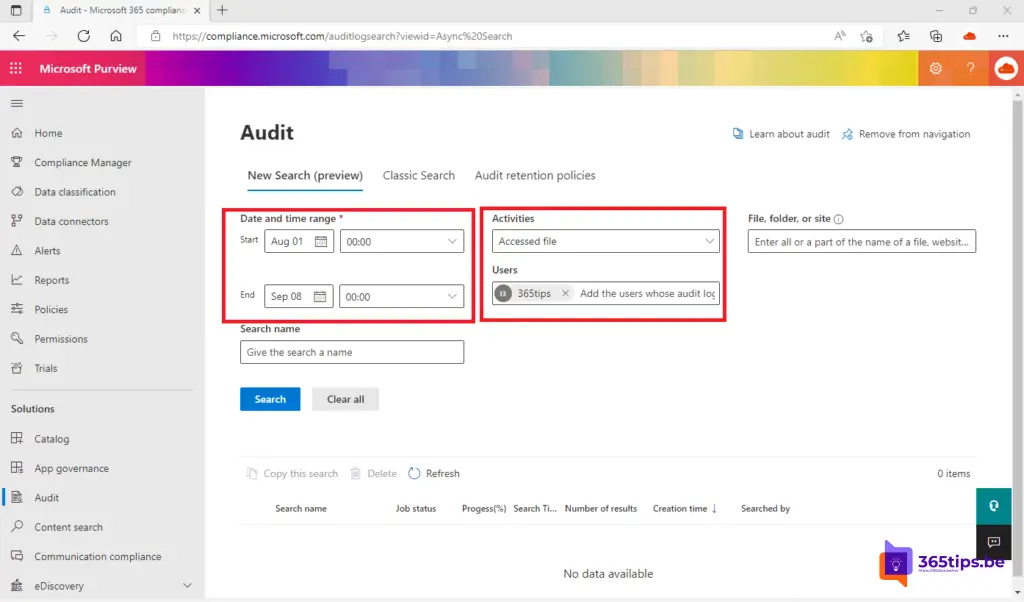The height and width of the screenshot is (602, 1024).
Task: Click the File, folder, or site field
Action: [x=861, y=242]
